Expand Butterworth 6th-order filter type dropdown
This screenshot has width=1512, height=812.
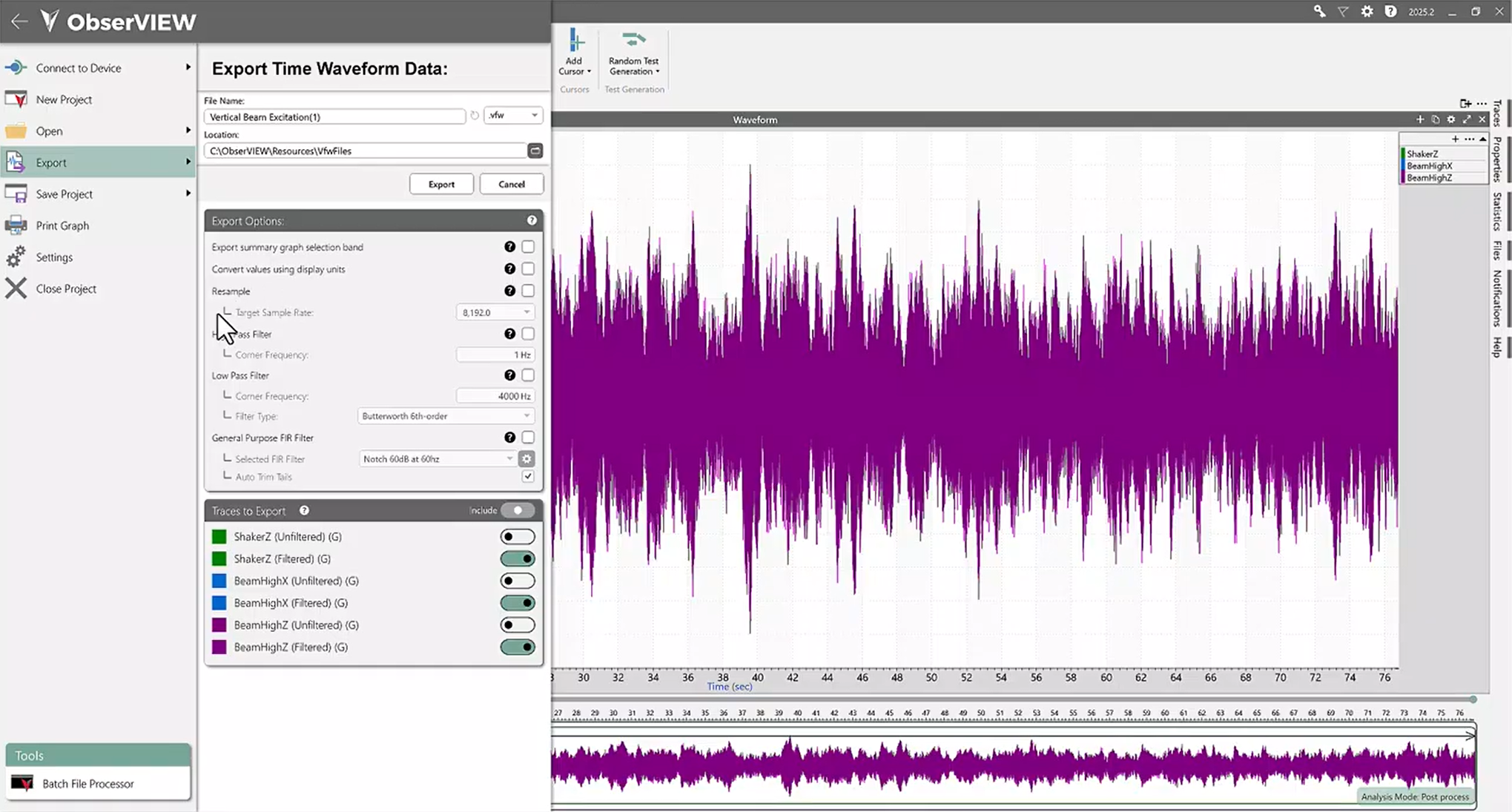tap(446, 416)
